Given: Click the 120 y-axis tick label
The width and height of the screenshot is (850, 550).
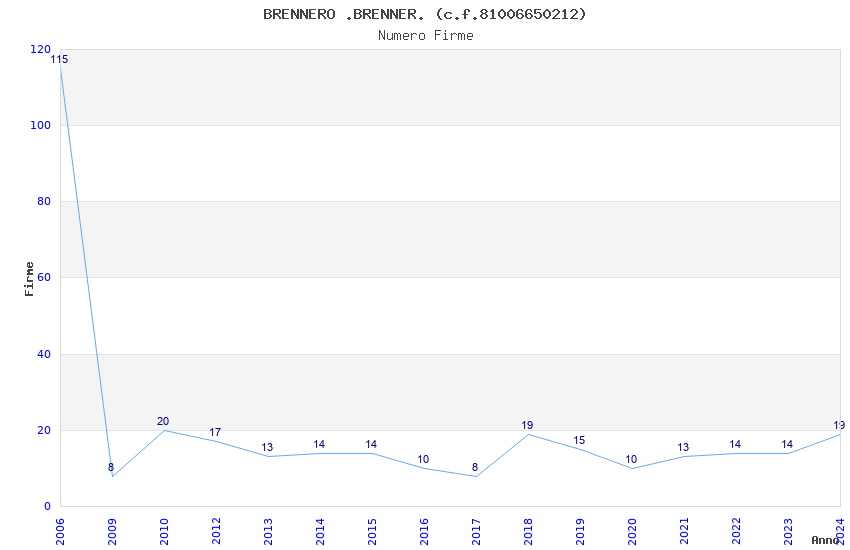Looking at the screenshot, I should click(x=40, y=49).
